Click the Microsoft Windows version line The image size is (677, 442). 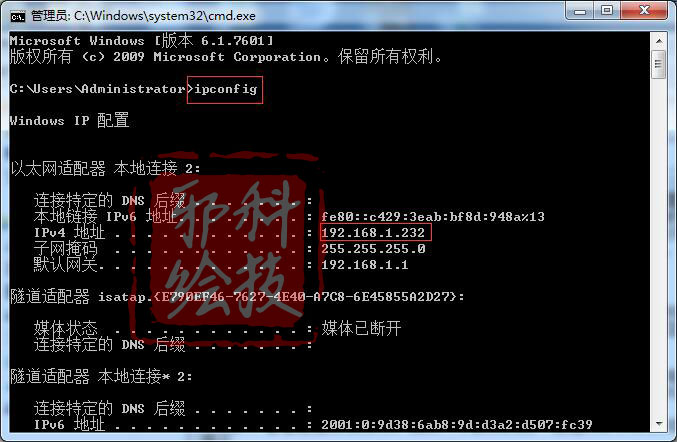tap(142, 41)
